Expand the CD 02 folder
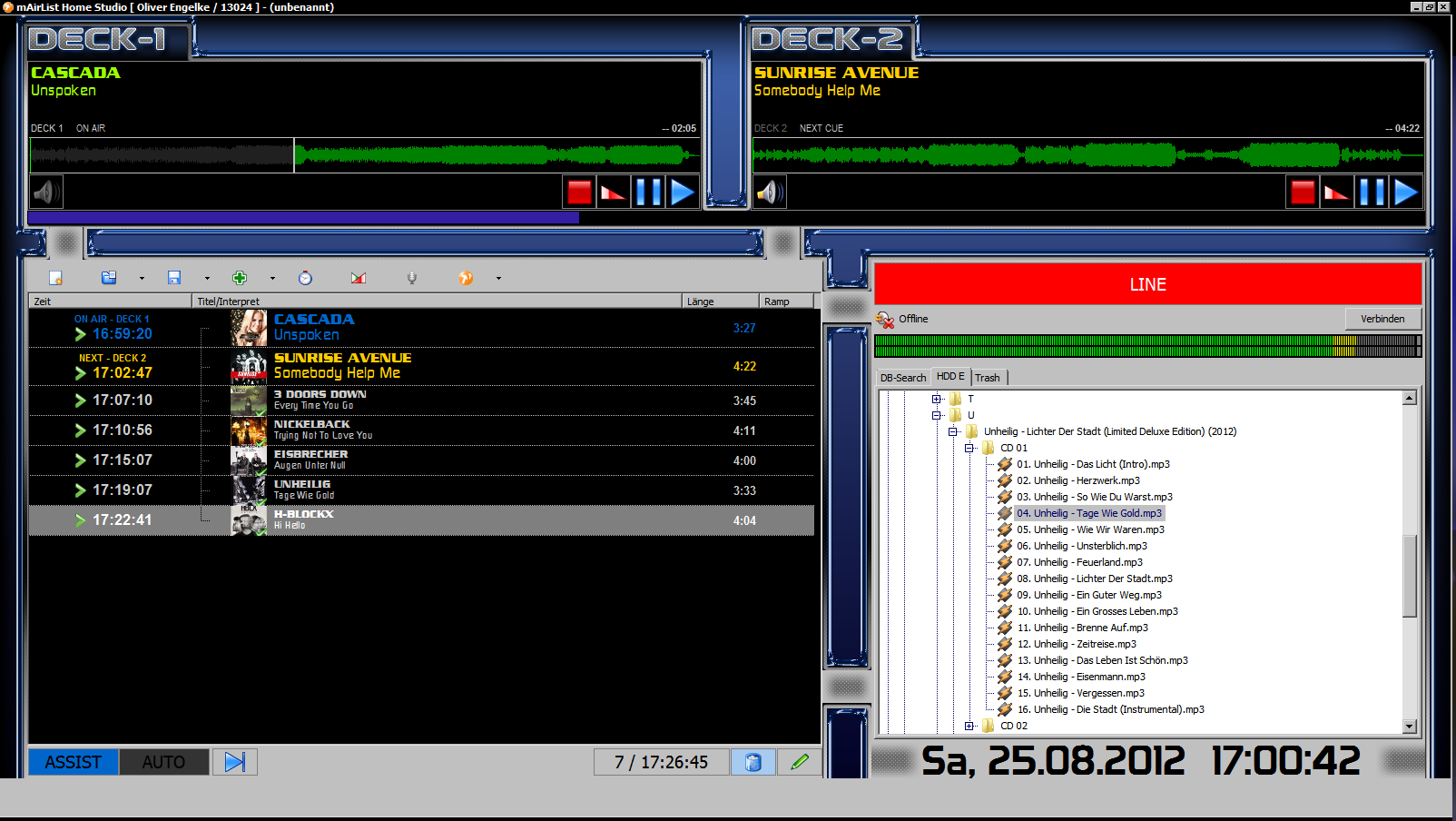Image resolution: width=1456 pixels, height=821 pixels. tap(969, 726)
